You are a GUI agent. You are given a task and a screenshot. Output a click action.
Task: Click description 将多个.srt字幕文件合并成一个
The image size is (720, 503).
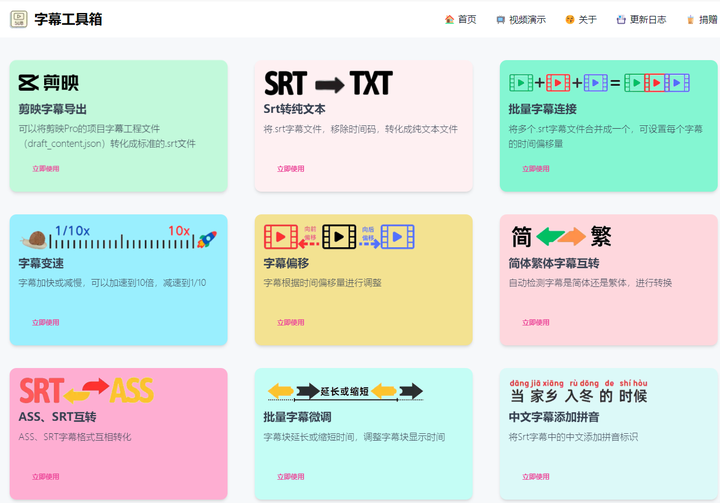point(605,136)
